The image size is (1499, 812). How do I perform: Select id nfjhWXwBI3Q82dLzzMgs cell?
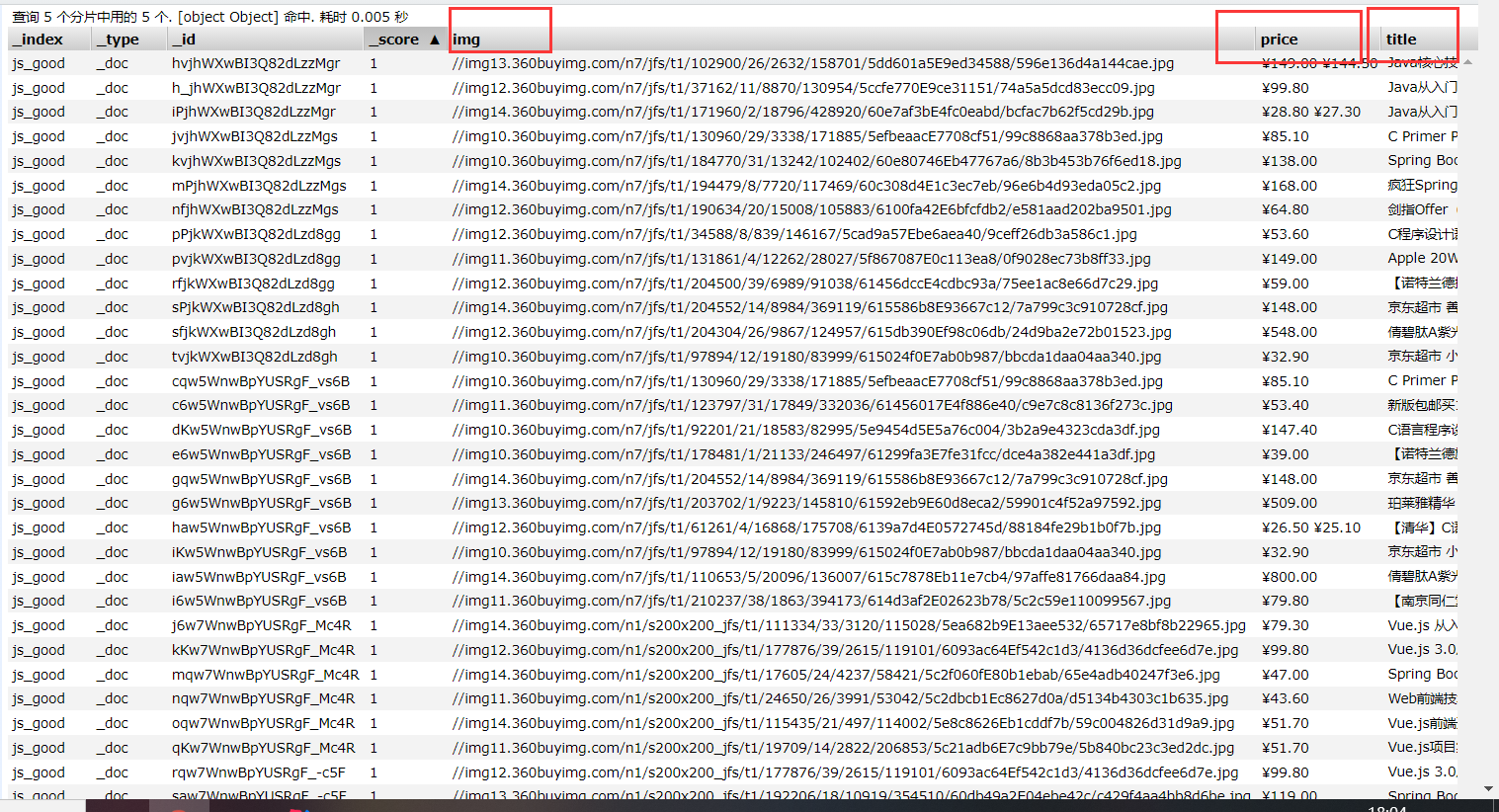(x=255, y=209)
